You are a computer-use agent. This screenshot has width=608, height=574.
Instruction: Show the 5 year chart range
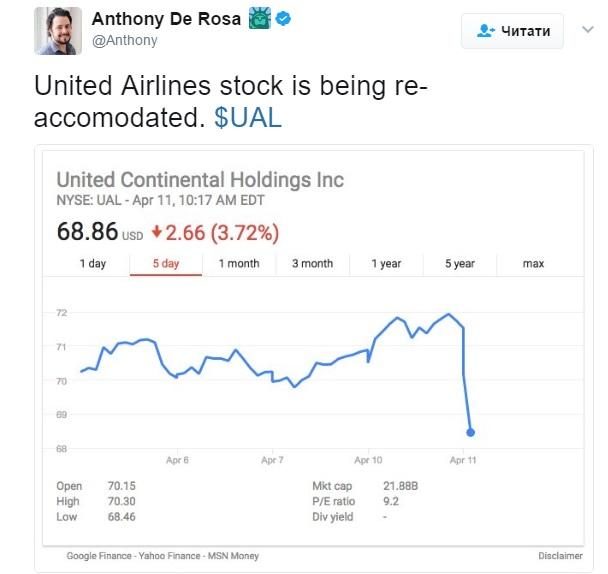pos(460,264)
